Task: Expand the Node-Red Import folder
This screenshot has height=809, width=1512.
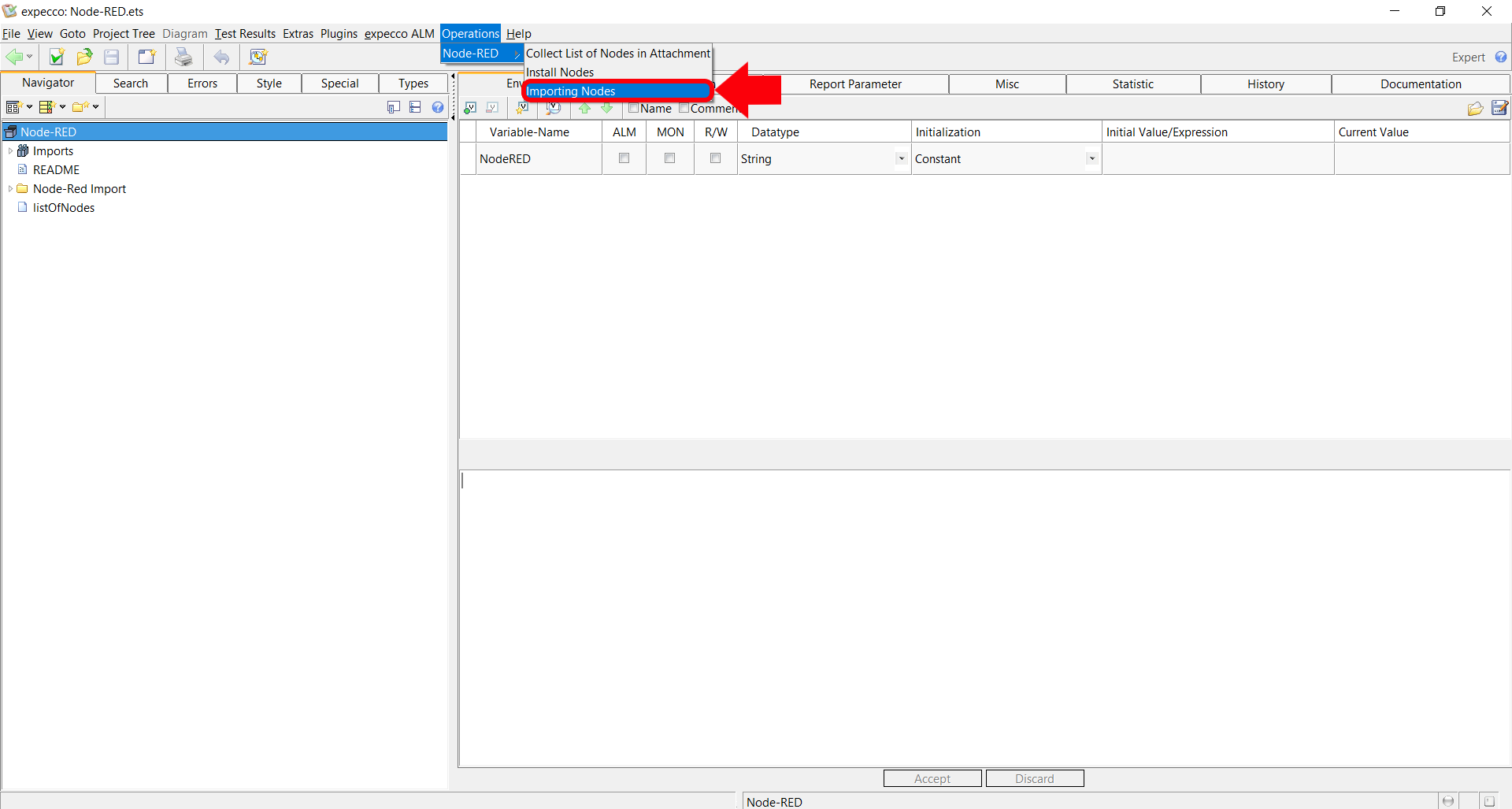Action: (x=10, y=189)
